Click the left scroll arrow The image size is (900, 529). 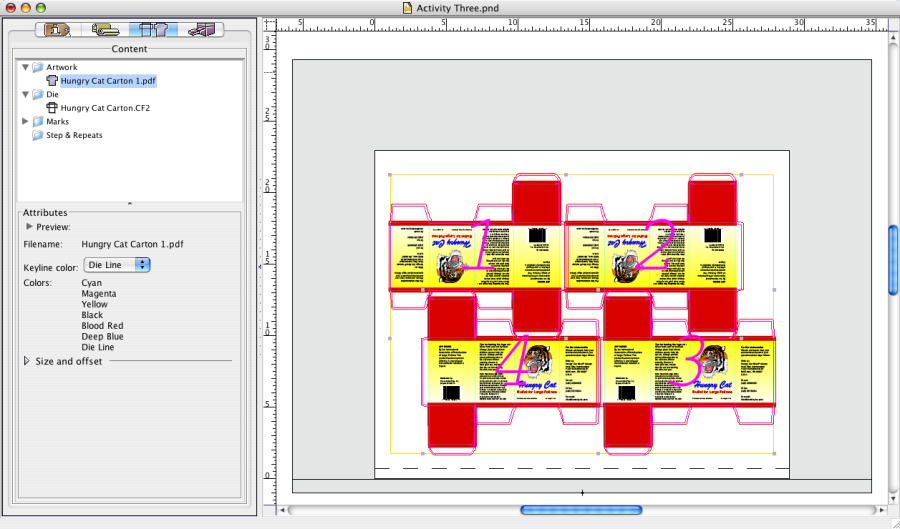pos(282,510)
